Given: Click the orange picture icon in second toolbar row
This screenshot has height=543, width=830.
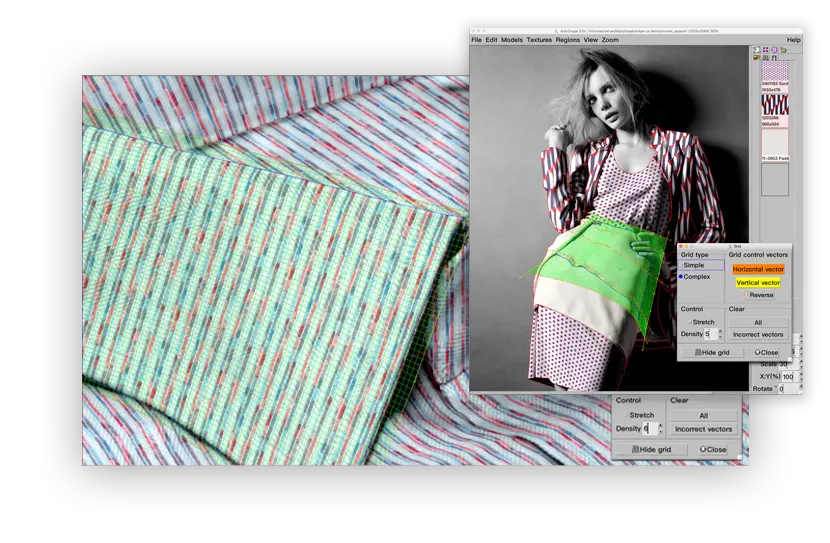Looking at the screenshot, I should pos(756,58).
